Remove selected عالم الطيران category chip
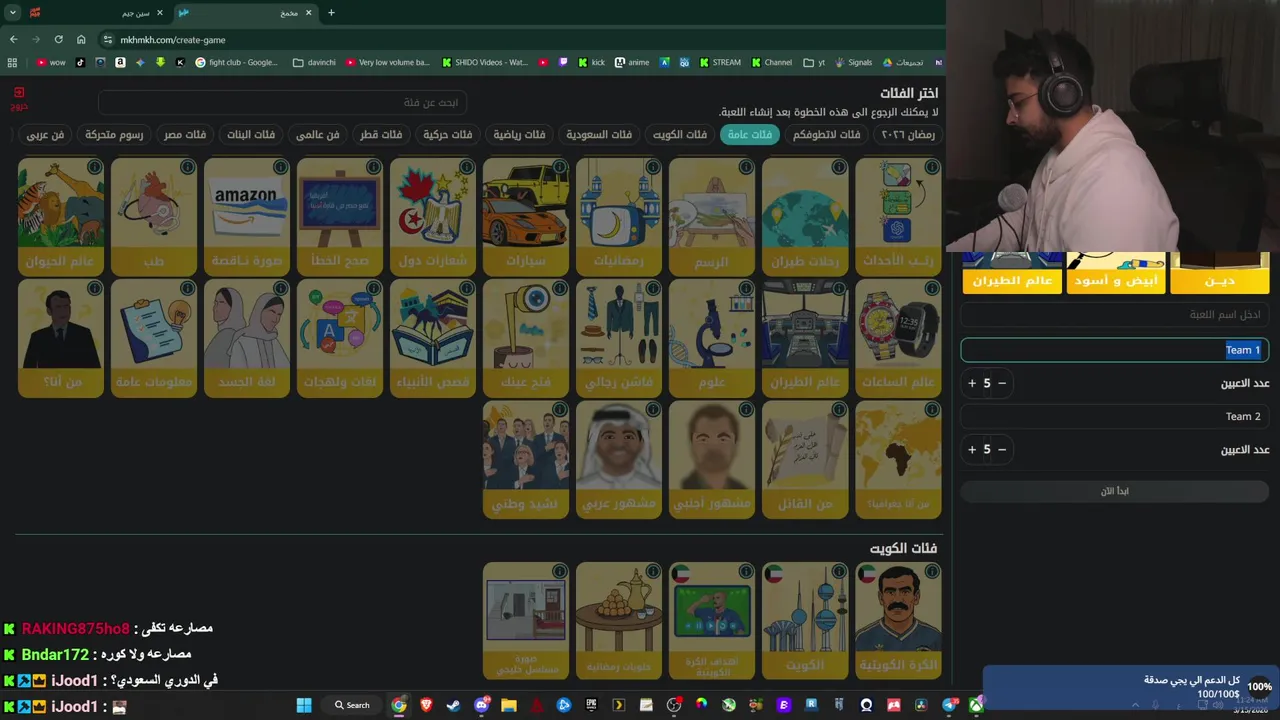Screen dimensions: 1280x720 click(x=1012, y=273)
